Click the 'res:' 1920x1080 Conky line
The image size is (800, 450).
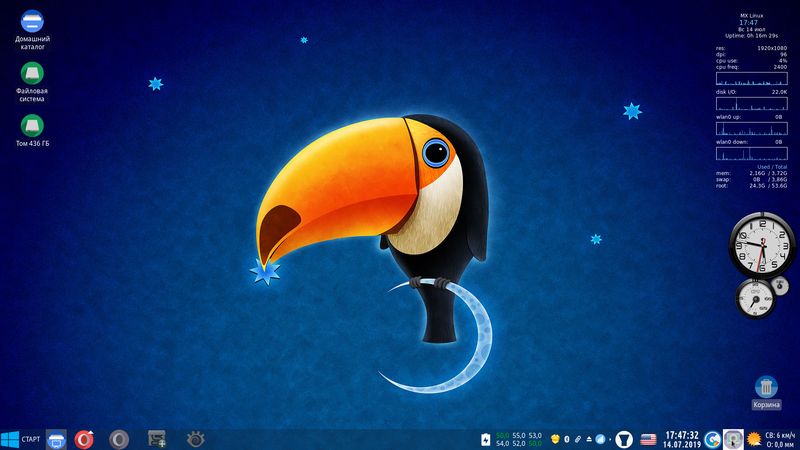coord(752,48)
